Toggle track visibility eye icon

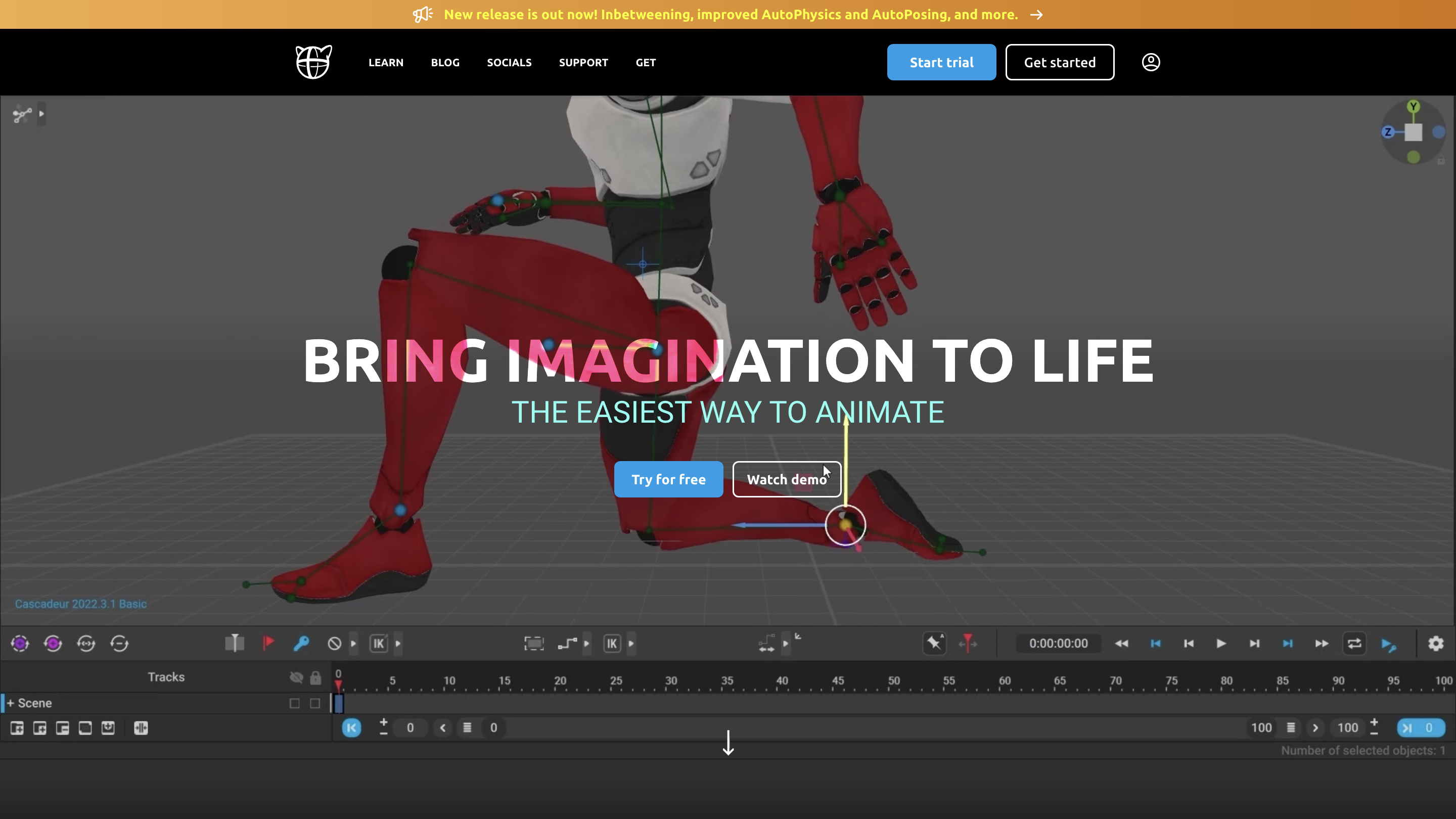(x=296, y=677)
